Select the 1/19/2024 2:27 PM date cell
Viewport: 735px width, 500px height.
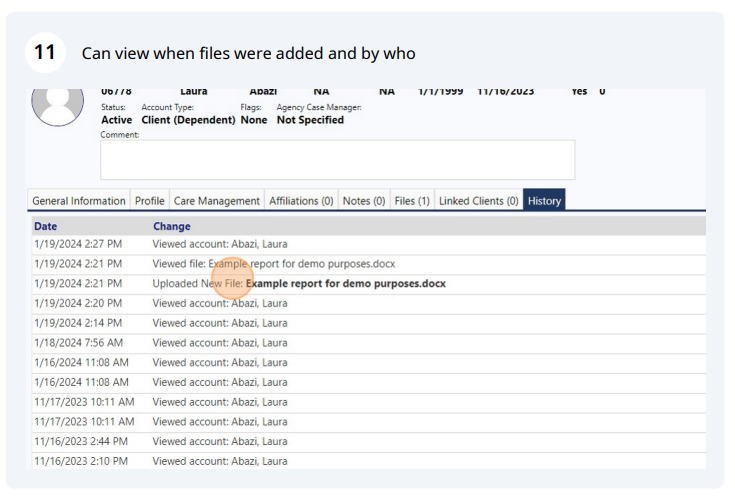pos(78,244)
